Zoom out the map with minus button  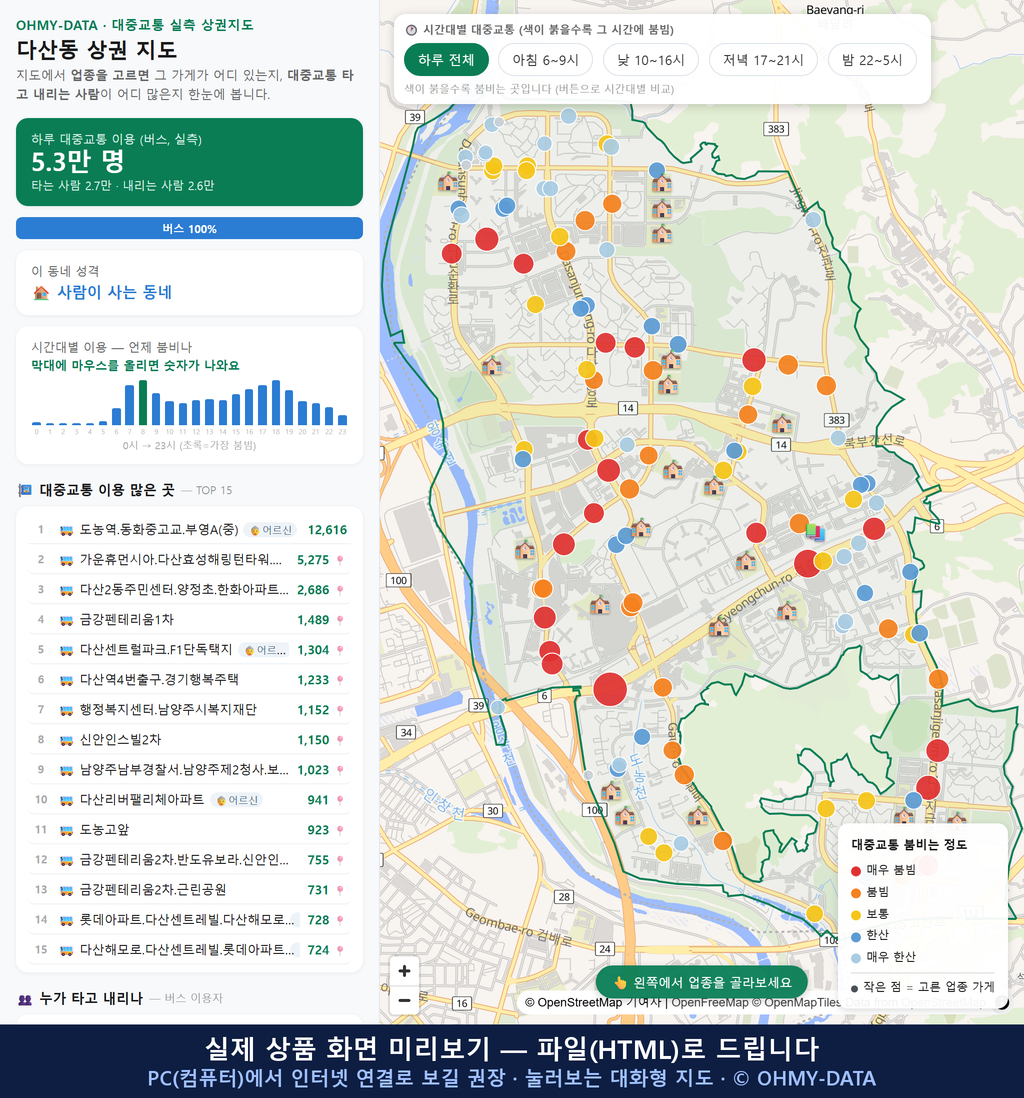[404, 1000]
